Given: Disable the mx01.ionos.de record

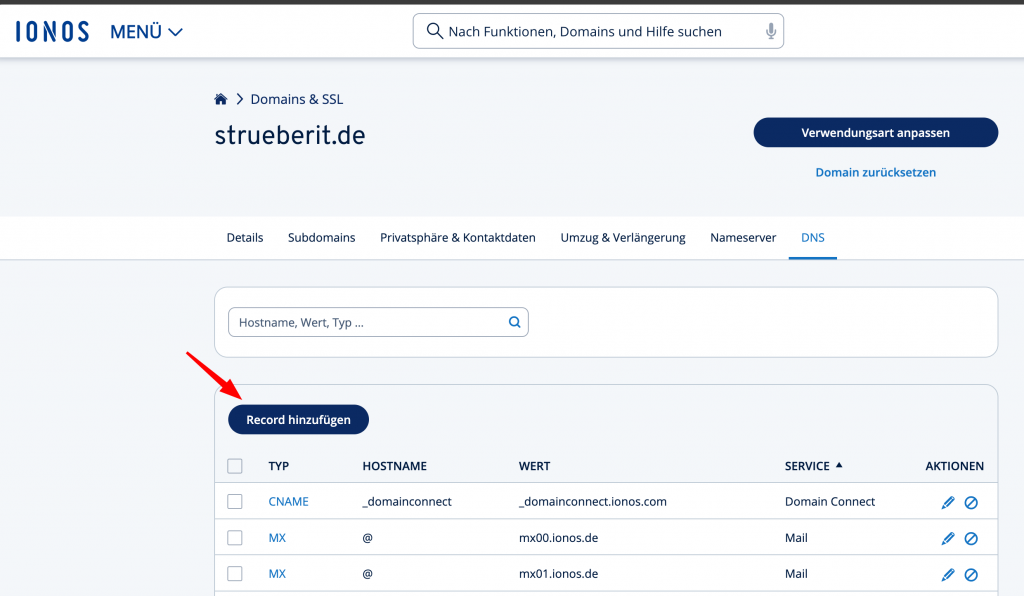Looking at the screenshot, I should 971,574.
